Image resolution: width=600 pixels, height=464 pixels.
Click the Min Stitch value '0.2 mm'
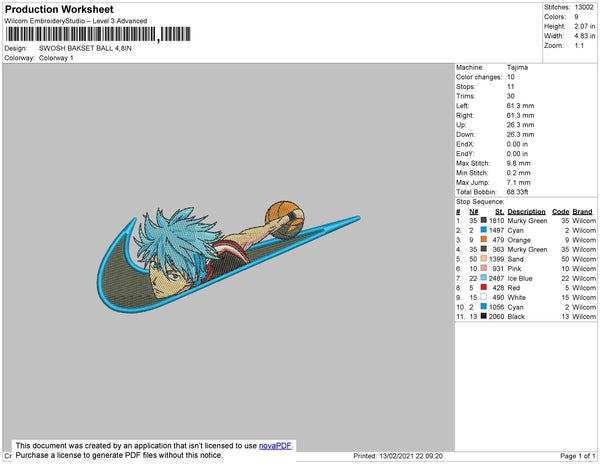[x=518, y=173]
